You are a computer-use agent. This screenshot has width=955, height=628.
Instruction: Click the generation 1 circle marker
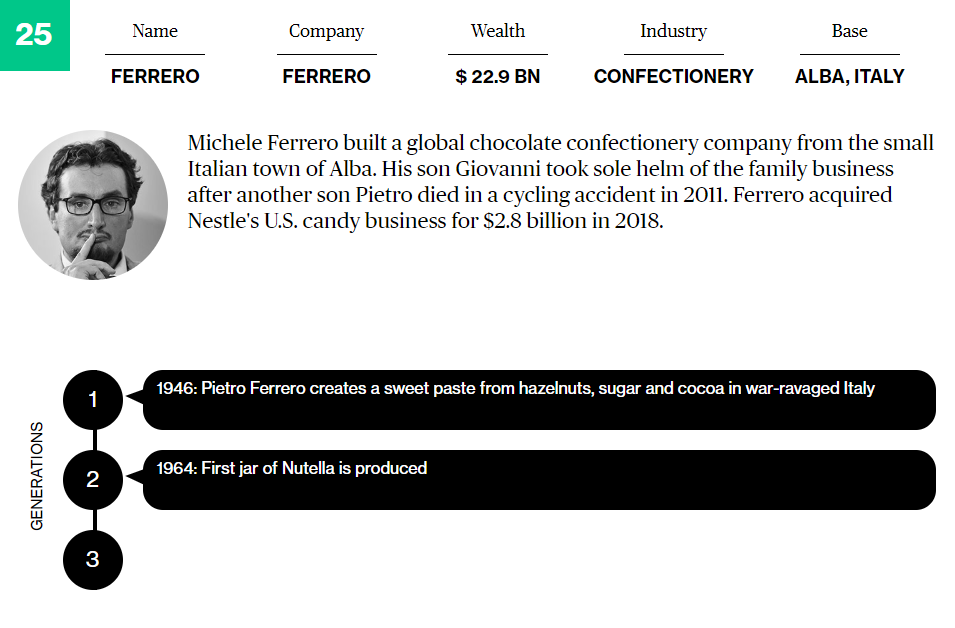tap(93, 400)
